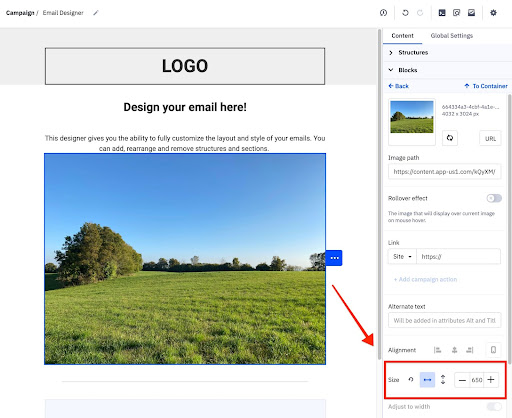Switch to the Content tab
512x418 pixels.
coord(402,36)
